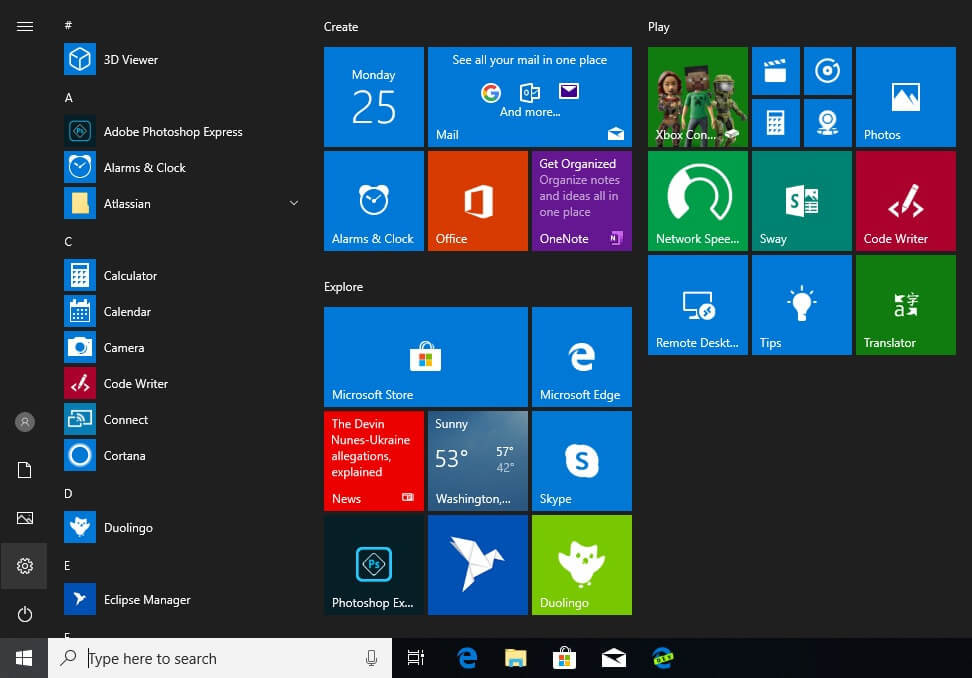Open Settings from the left rail
This screenshot has width=972, height=678.
[x=25, y=567]
